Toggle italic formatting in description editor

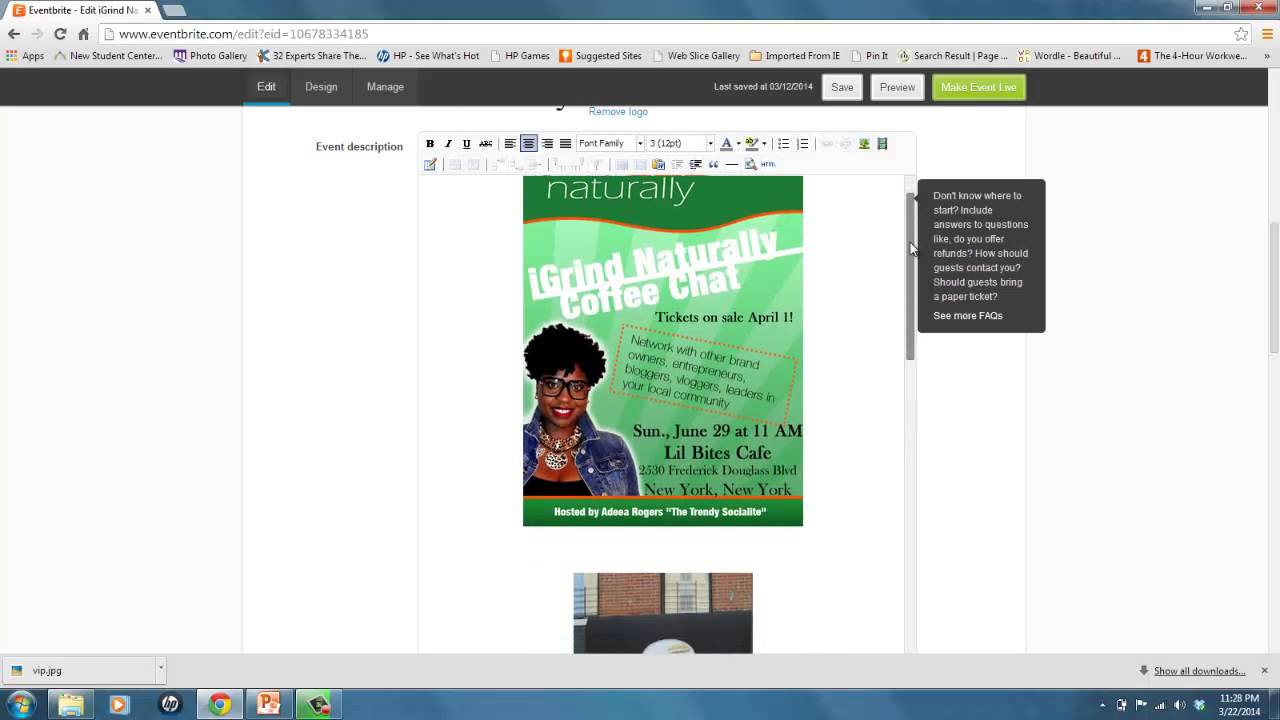coord(448,144)
